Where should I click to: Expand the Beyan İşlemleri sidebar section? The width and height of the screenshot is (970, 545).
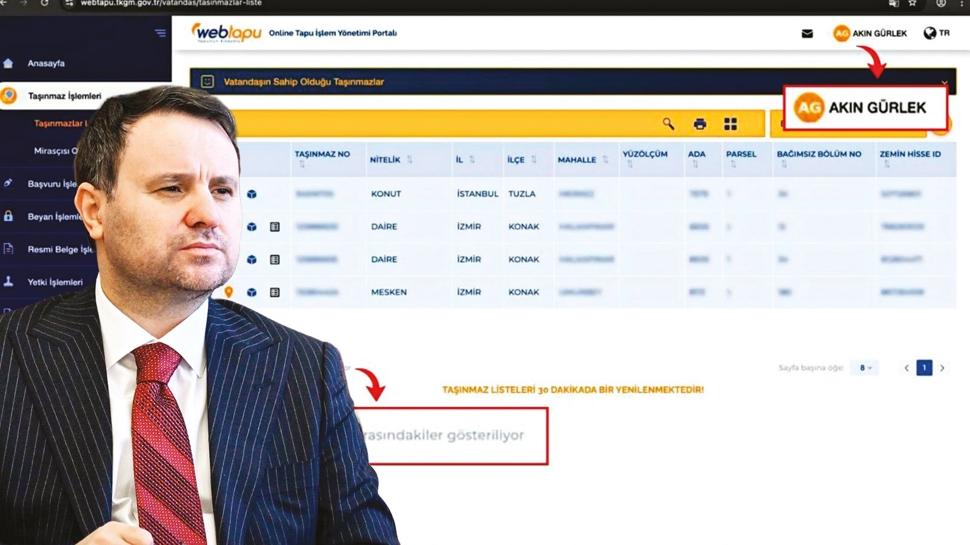click(x=55, y=216)
